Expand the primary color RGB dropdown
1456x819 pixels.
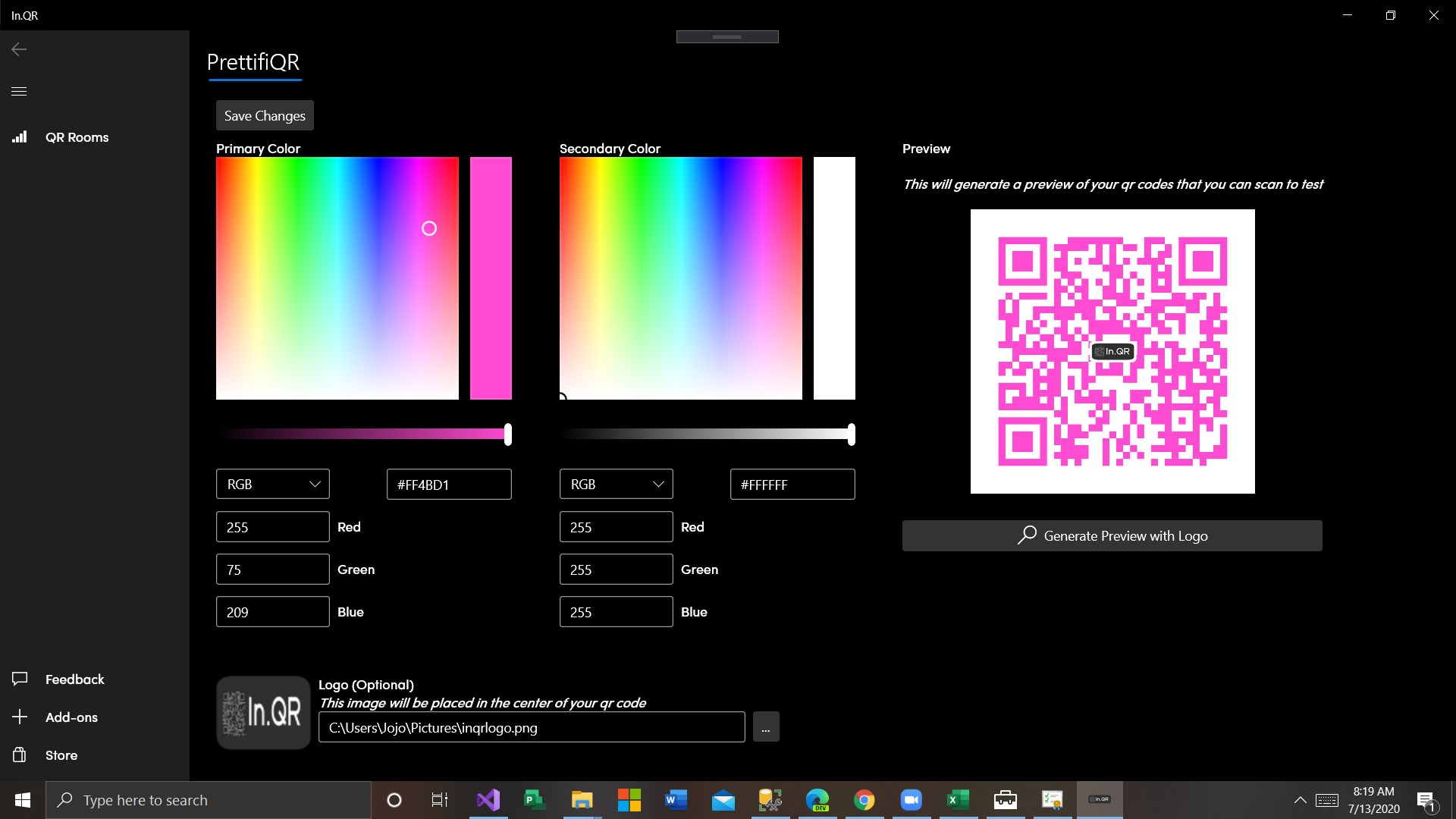pos(273,484)
